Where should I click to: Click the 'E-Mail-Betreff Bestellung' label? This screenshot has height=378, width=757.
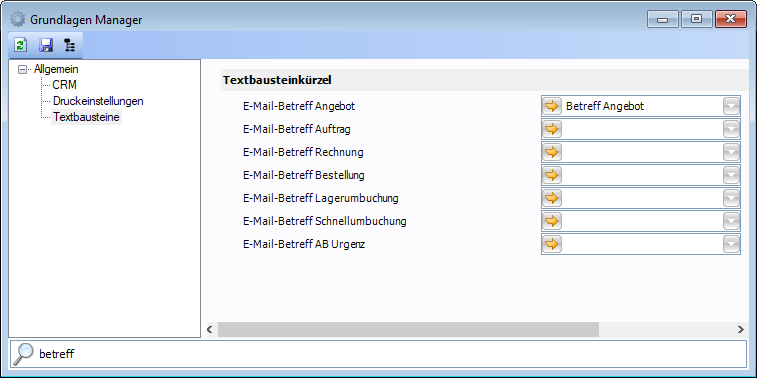click(x=304, y=175)
